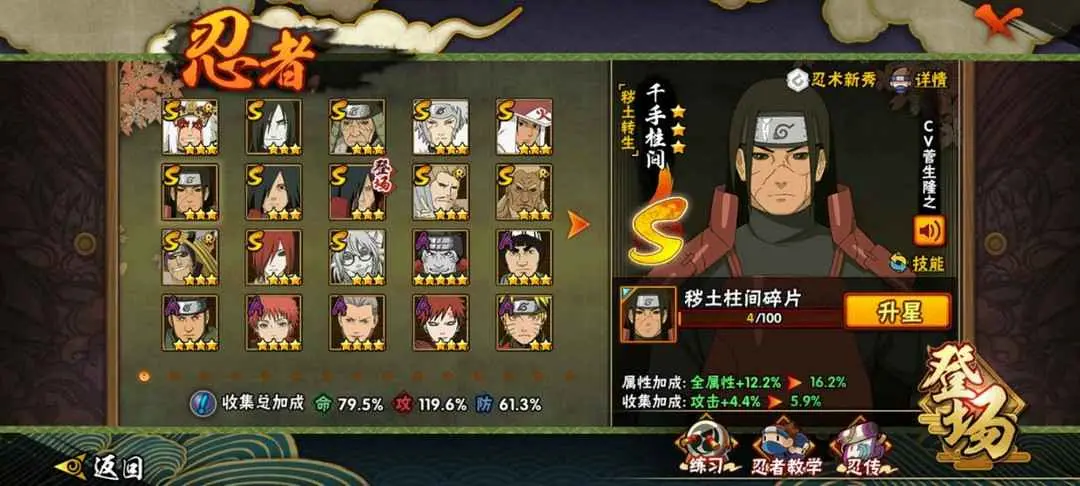Click the 秽土柱间碎片 fragment progress bar
The image size is (1080, 486).
pyautogui.click(x=760, y=318)
